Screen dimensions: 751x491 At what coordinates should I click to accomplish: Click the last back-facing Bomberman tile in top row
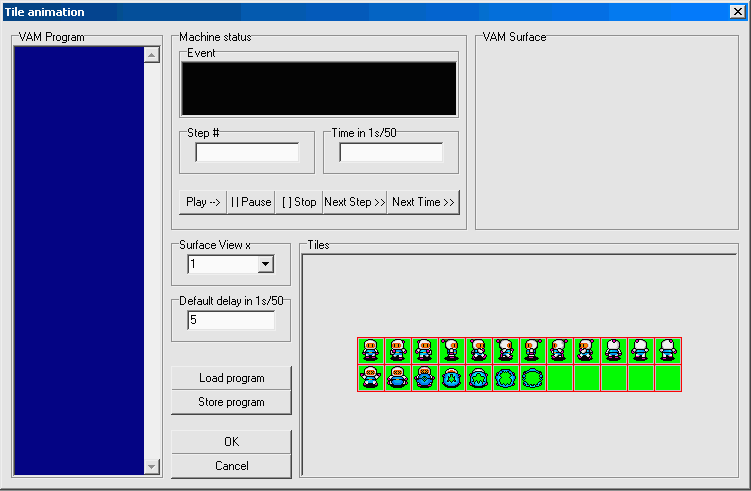coord(668,350)
